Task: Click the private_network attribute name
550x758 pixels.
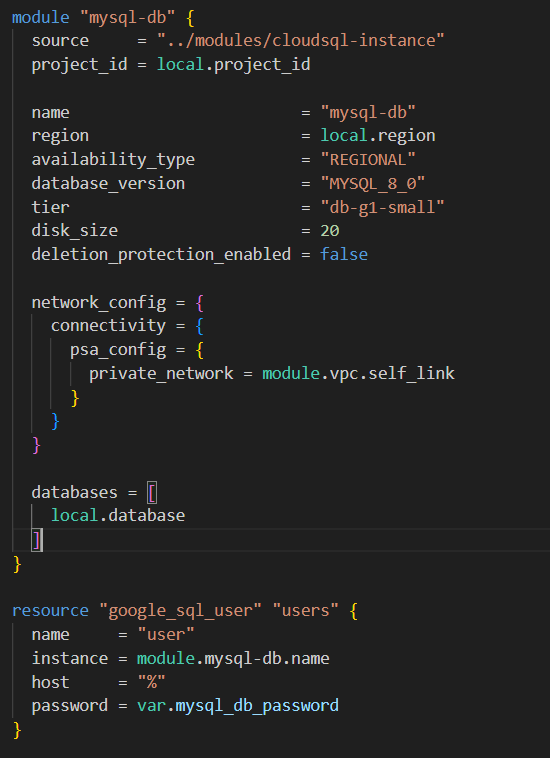Action: 161,373
